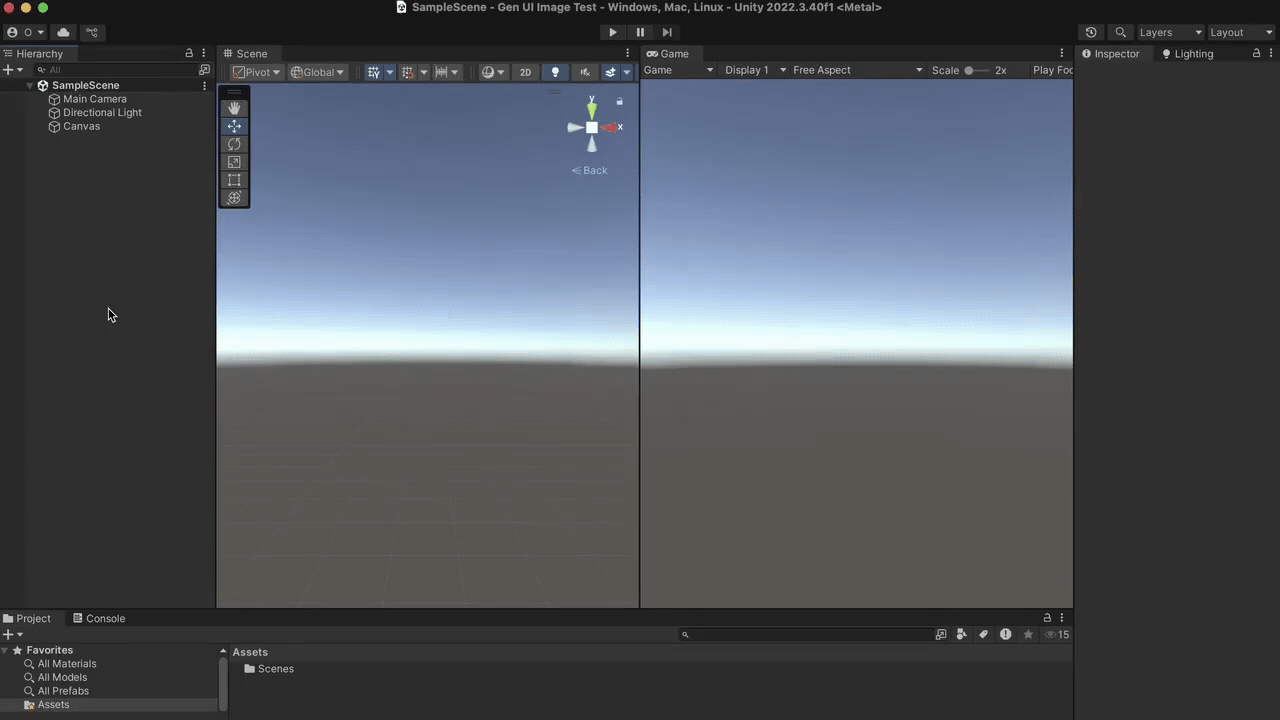This screenshot has height=720, width=1280.
Task: Open the Unity Cloud panel
Action: (62, 32)
